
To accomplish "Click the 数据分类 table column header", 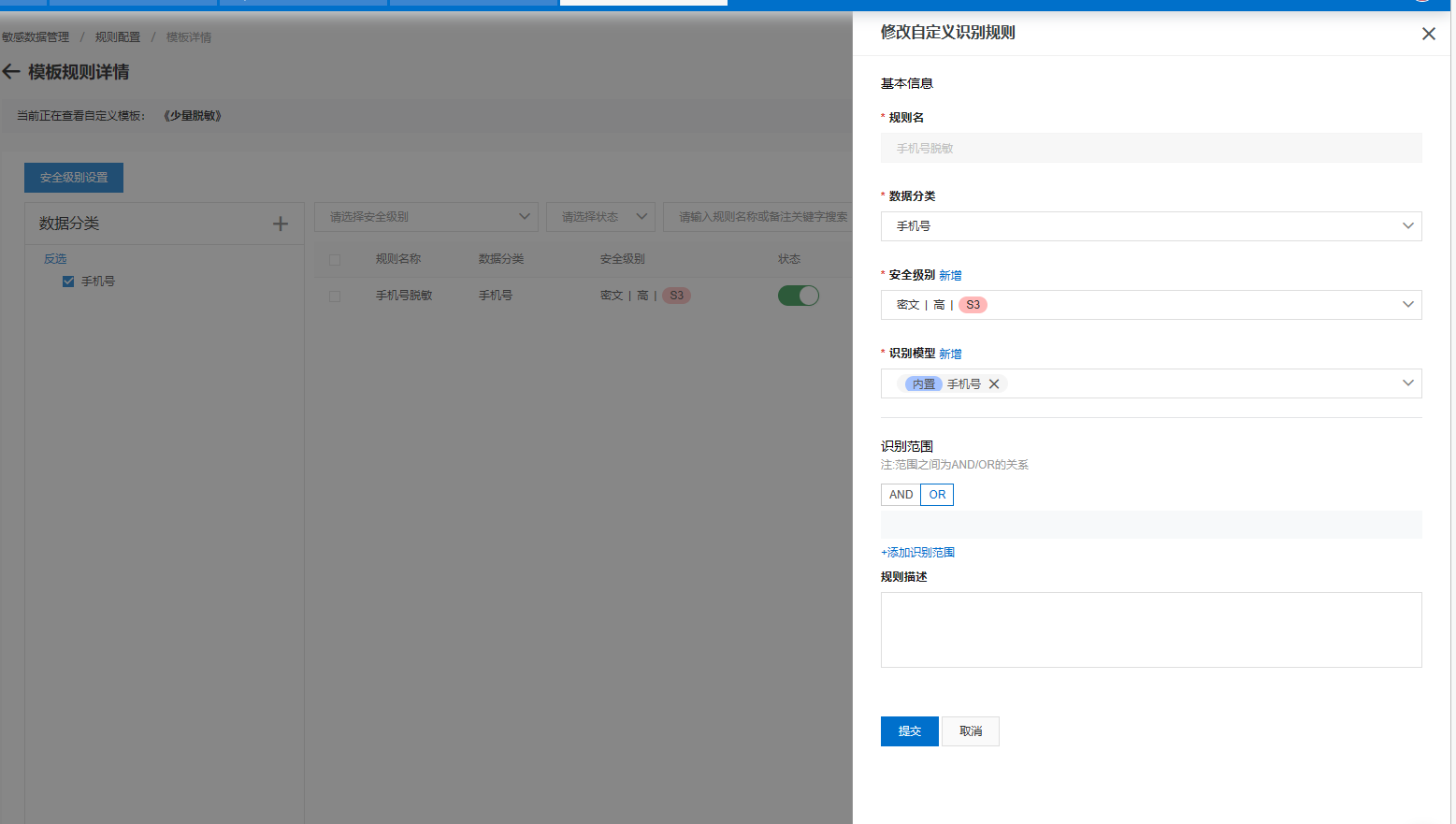I will [x=501, y=259].
